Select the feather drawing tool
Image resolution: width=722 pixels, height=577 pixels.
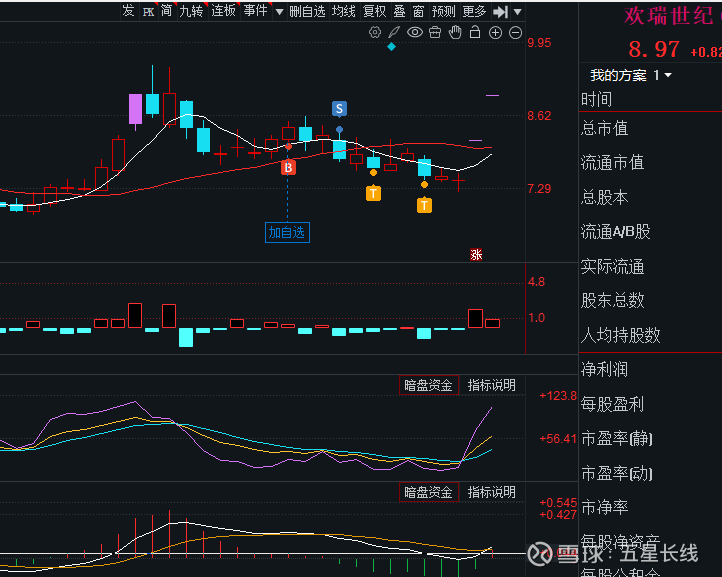click(394, 32)
